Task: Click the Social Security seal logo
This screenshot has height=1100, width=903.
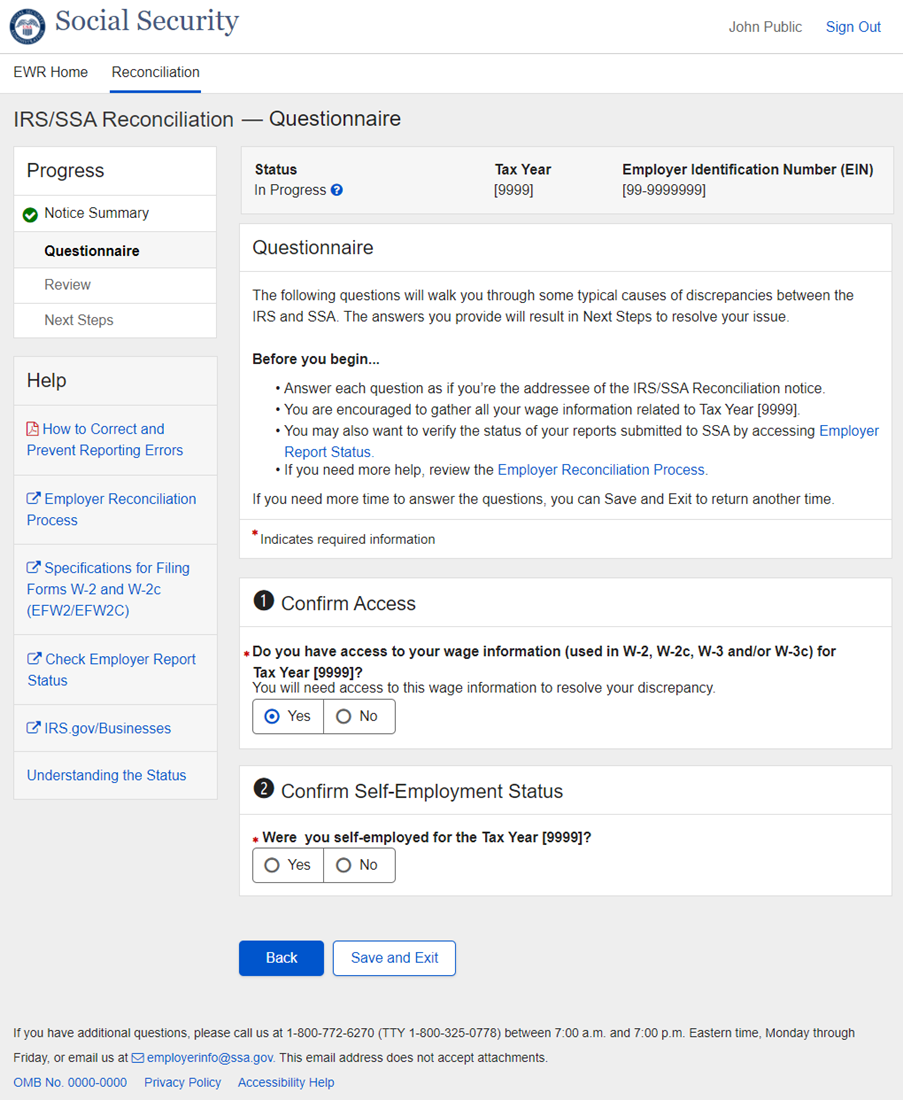Action: click(27, 26)
